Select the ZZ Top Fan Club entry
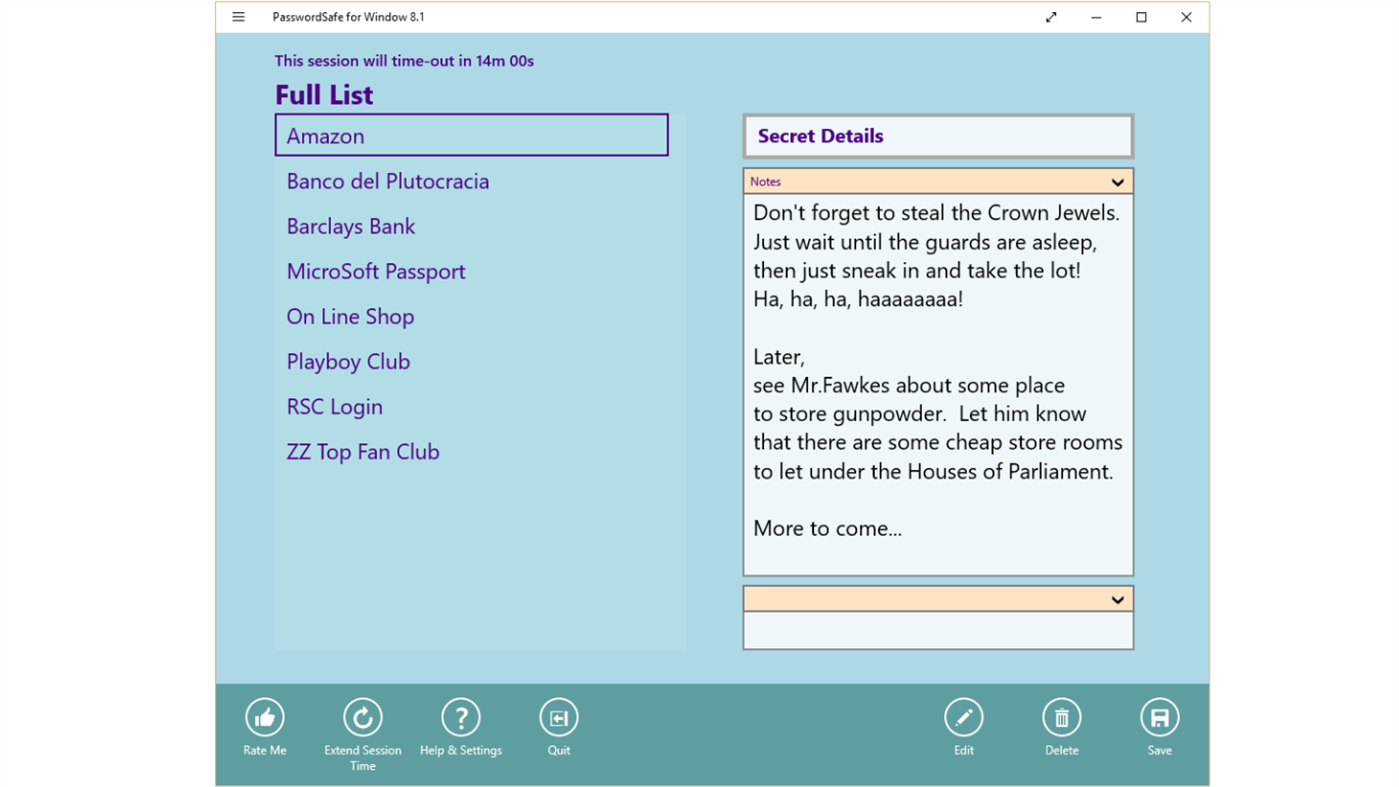1399x787 pixels. pyautogui.click(x=362, y=451)
